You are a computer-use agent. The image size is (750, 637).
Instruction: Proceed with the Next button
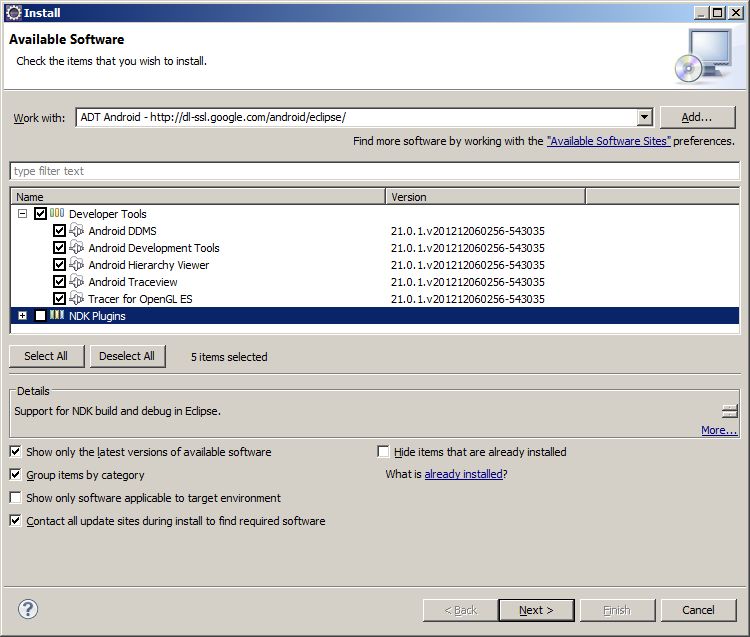point(536,610)
